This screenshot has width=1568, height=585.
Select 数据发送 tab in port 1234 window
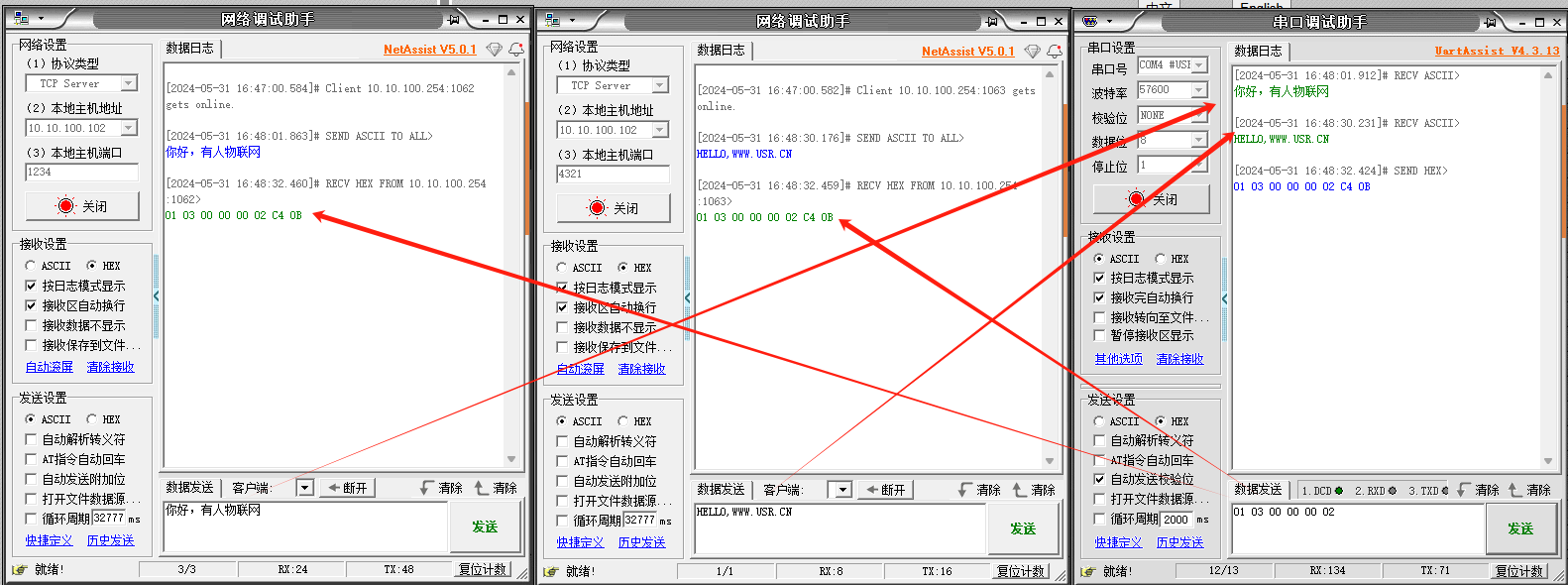pos(189,488)
